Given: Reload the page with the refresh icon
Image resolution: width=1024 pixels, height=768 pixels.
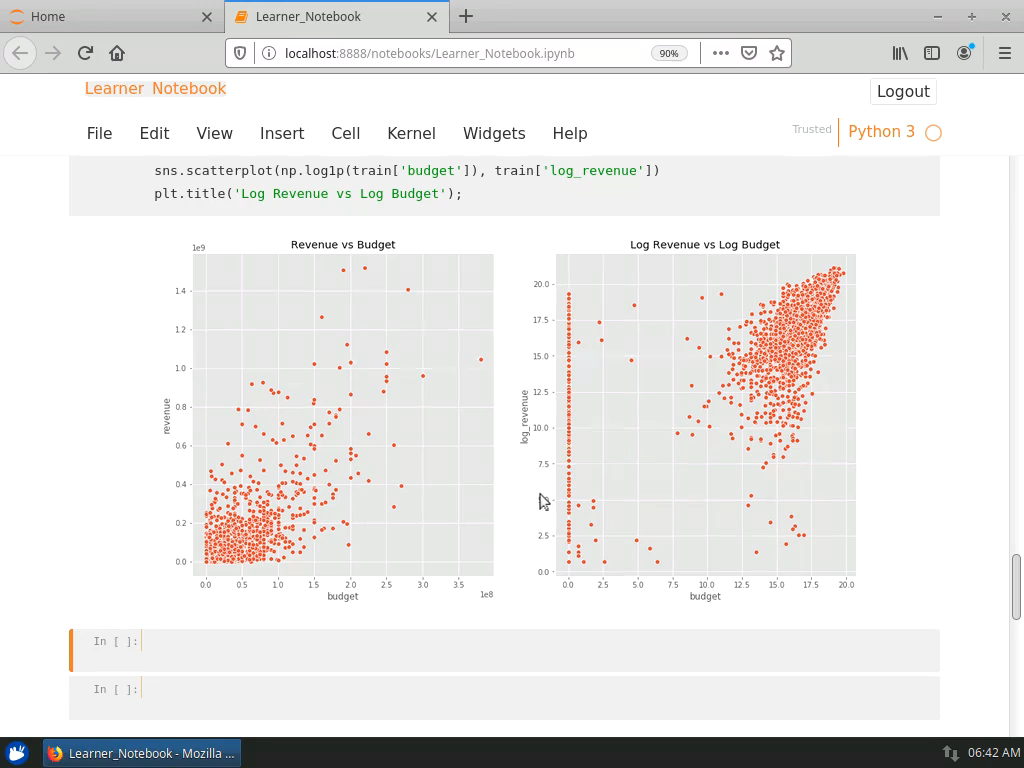Looking at the screenshot, I should point(85,53).
